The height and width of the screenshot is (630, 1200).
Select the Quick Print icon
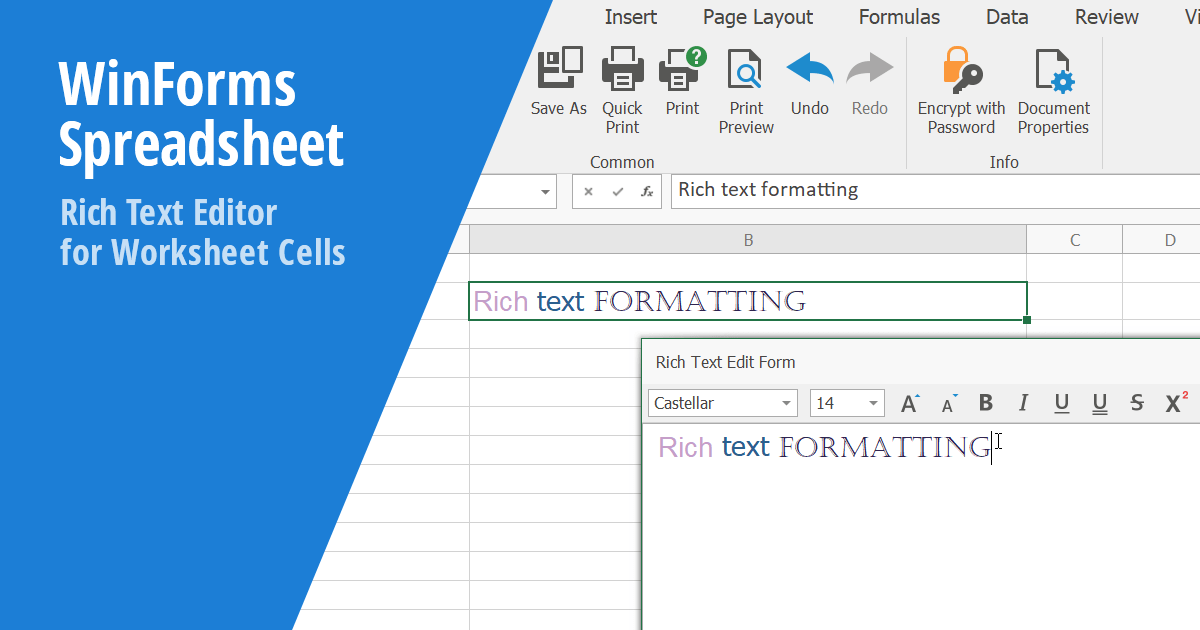(622, 67)
